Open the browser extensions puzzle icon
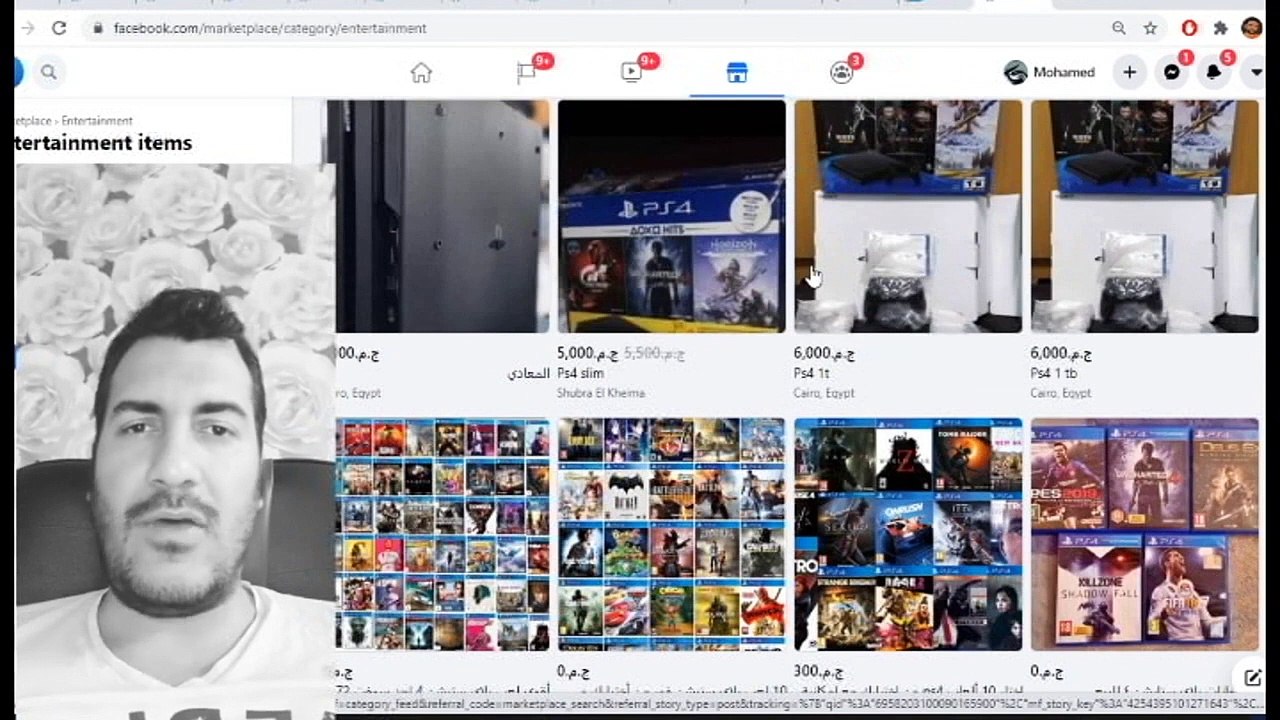 pos(1220,28)
